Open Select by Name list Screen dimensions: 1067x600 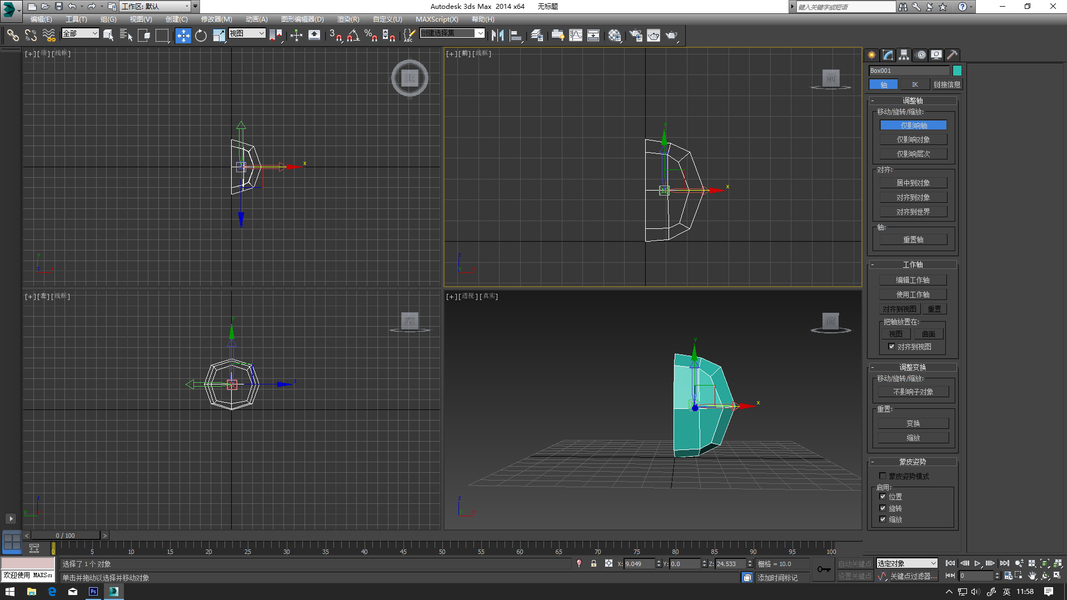point(126,35)
